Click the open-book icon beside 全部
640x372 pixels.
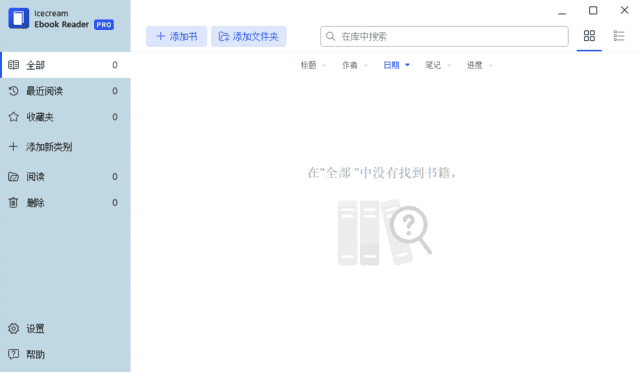(x=13, y=65)
